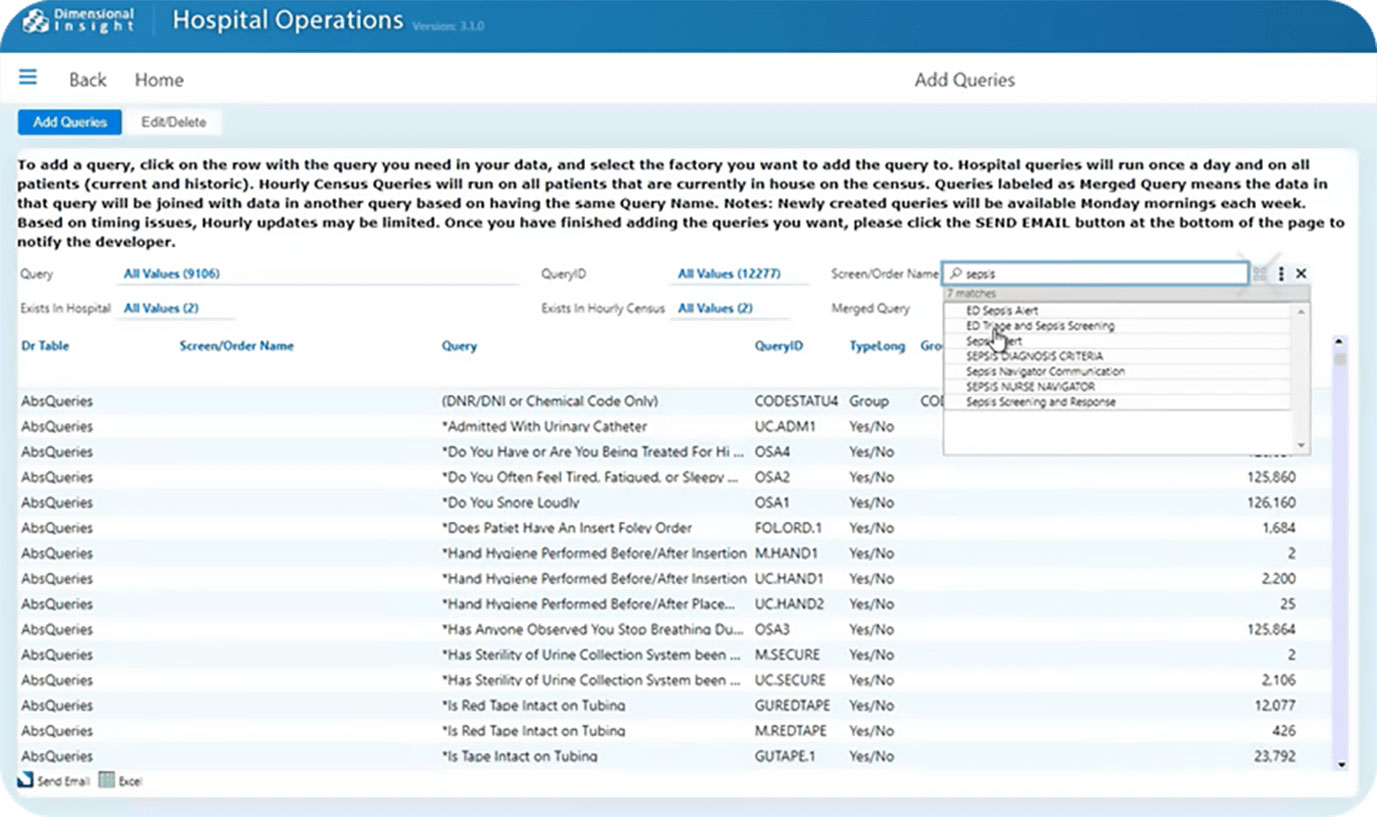Screen dimensions: 1377x817
Task: Select the Add Queries tab
Action: coord(70,122)
